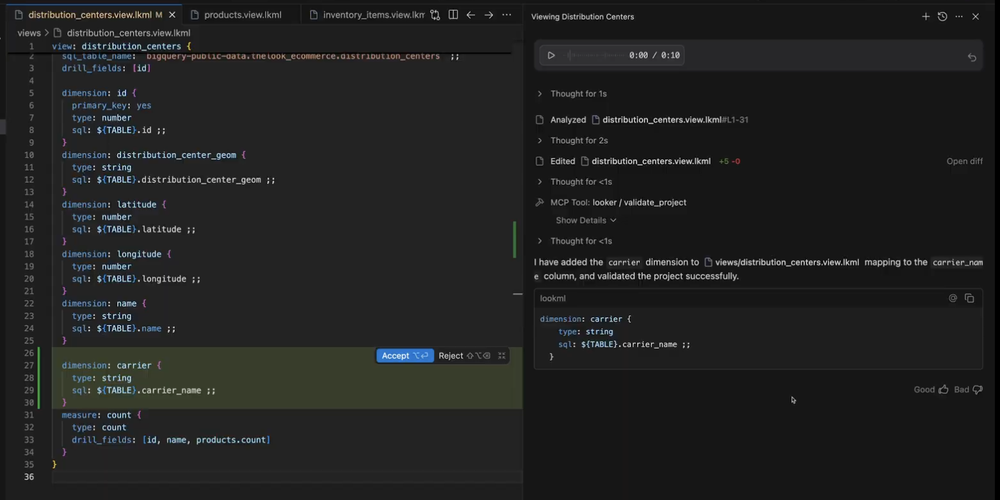
Task: Click the 0:00 / 0:10 audio time display
Action: [654, 55]
